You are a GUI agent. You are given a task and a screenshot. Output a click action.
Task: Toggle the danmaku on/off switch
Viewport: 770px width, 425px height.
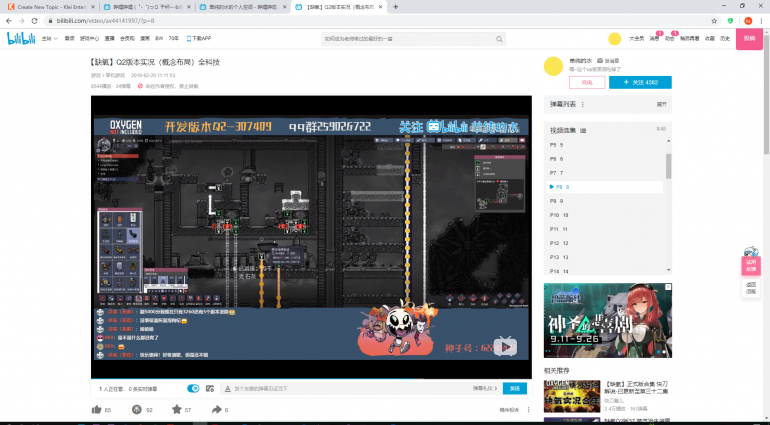[193, 389]
